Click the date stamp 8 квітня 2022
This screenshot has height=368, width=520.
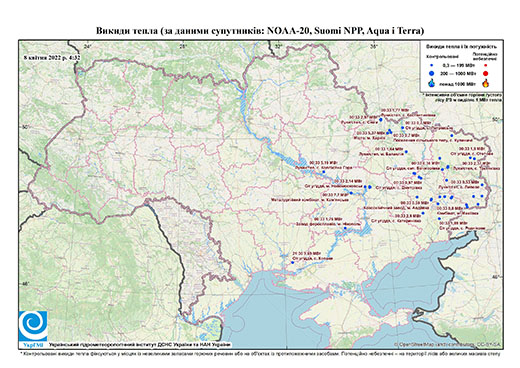(52, 57)
